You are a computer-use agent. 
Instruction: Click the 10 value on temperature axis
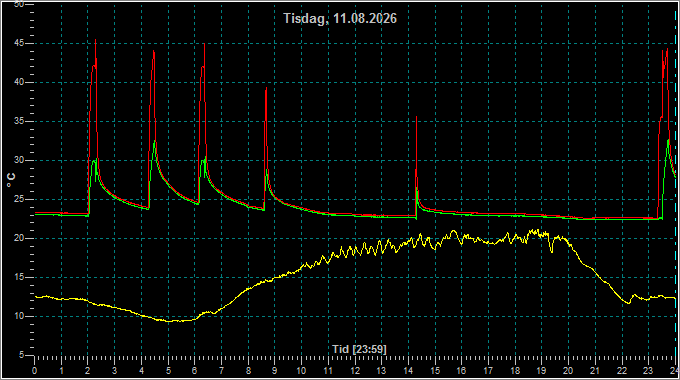tap(19, 316)
